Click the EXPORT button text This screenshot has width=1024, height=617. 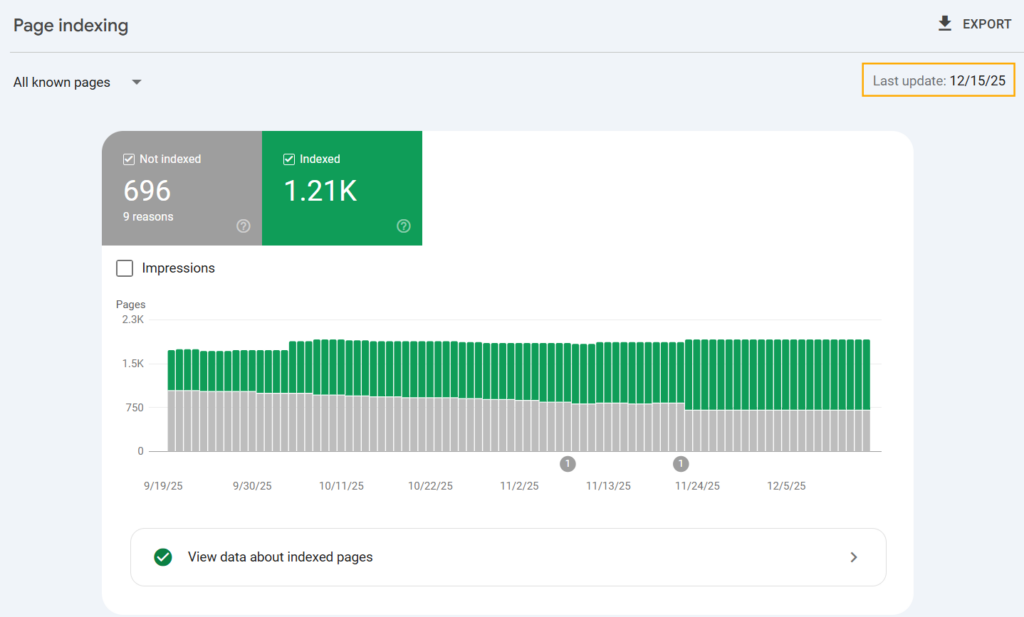click(986, 24)
